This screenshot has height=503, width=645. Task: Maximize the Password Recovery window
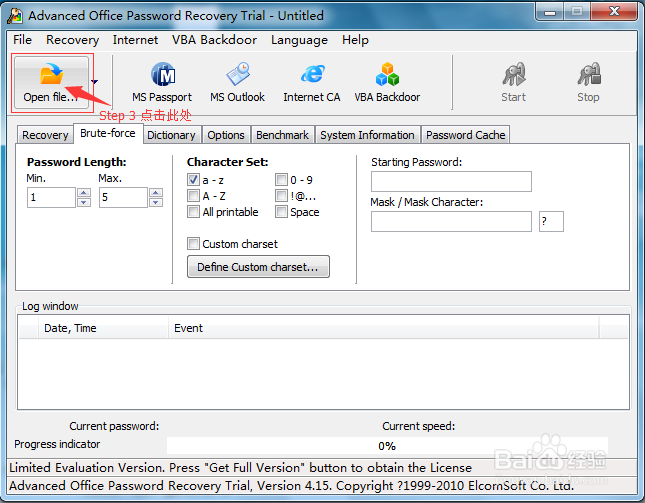577,12
